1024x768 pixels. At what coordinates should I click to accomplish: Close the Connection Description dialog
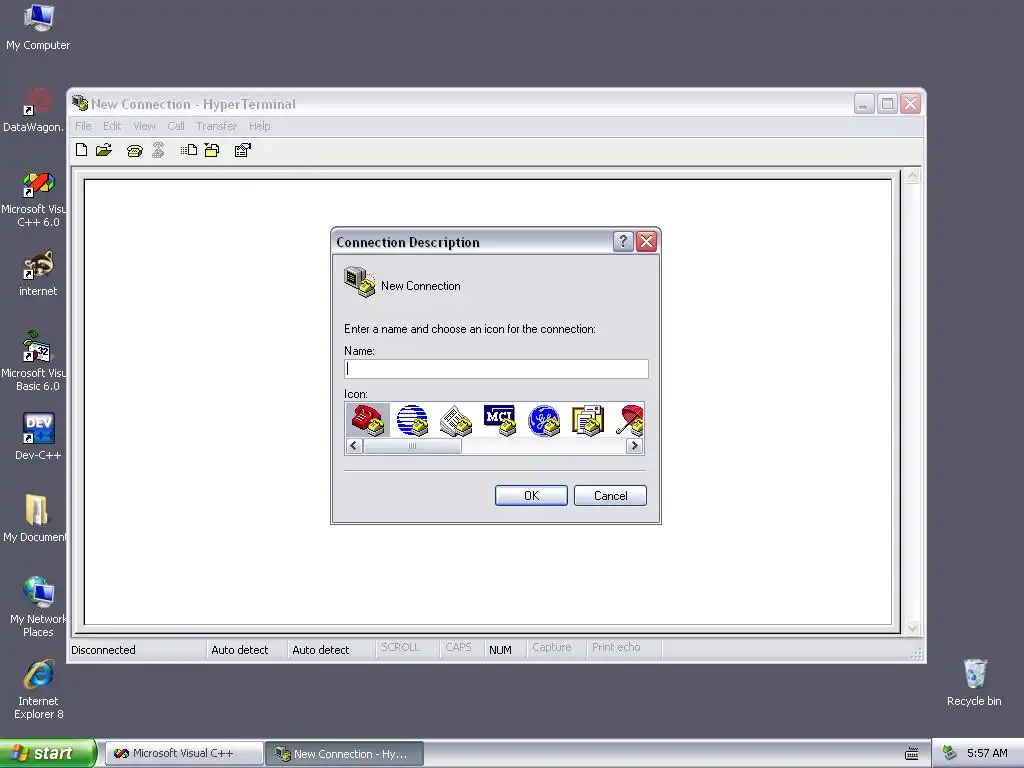point(647,242)
